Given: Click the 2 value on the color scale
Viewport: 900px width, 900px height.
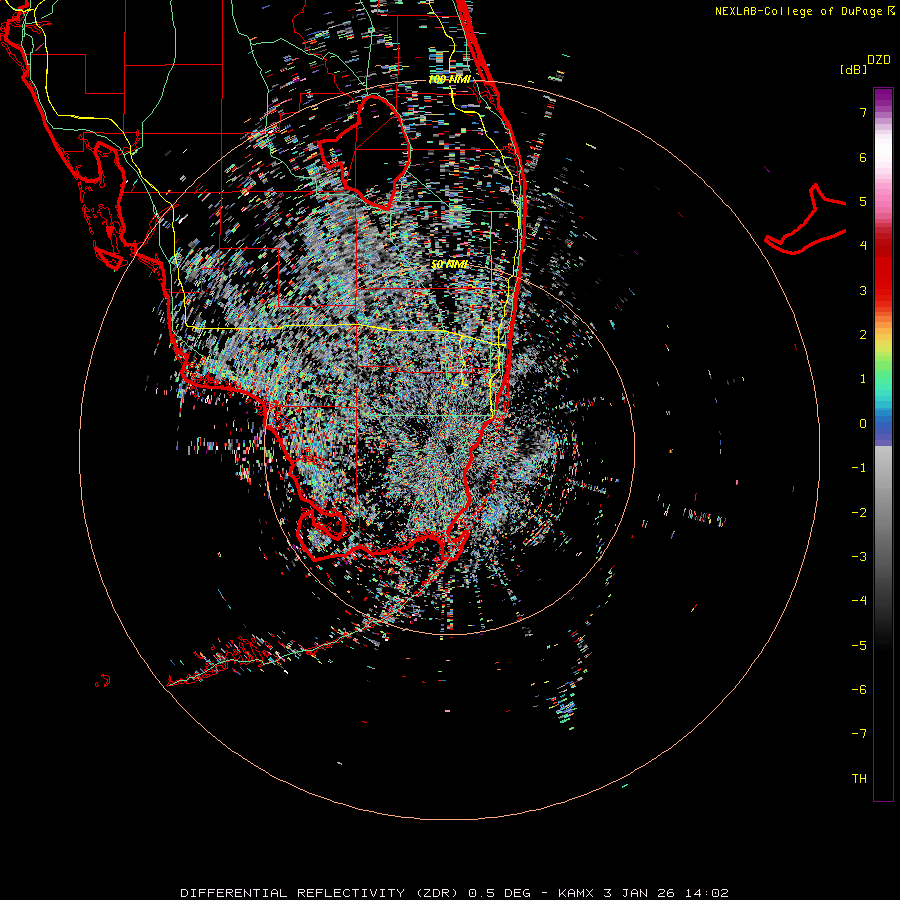Looking at the screenshot, I should (x=863, y=335).
